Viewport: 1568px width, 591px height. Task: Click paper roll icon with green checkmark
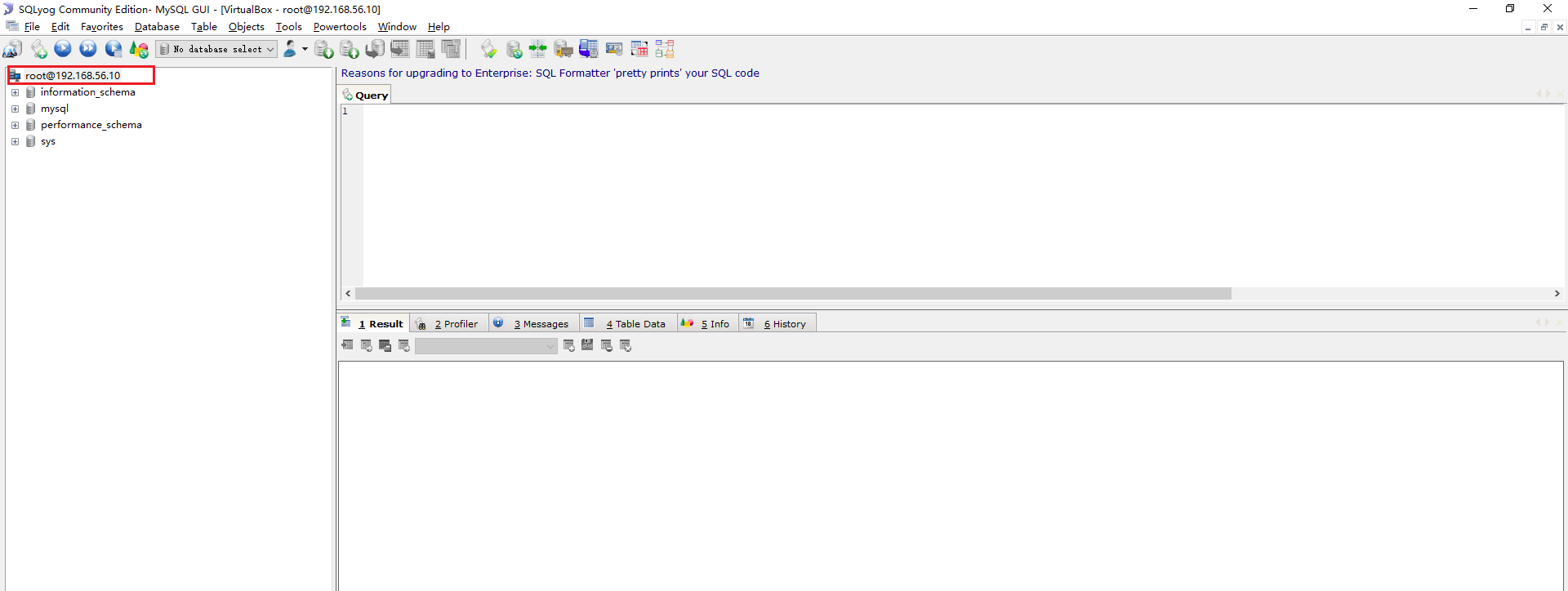[488, 49]
